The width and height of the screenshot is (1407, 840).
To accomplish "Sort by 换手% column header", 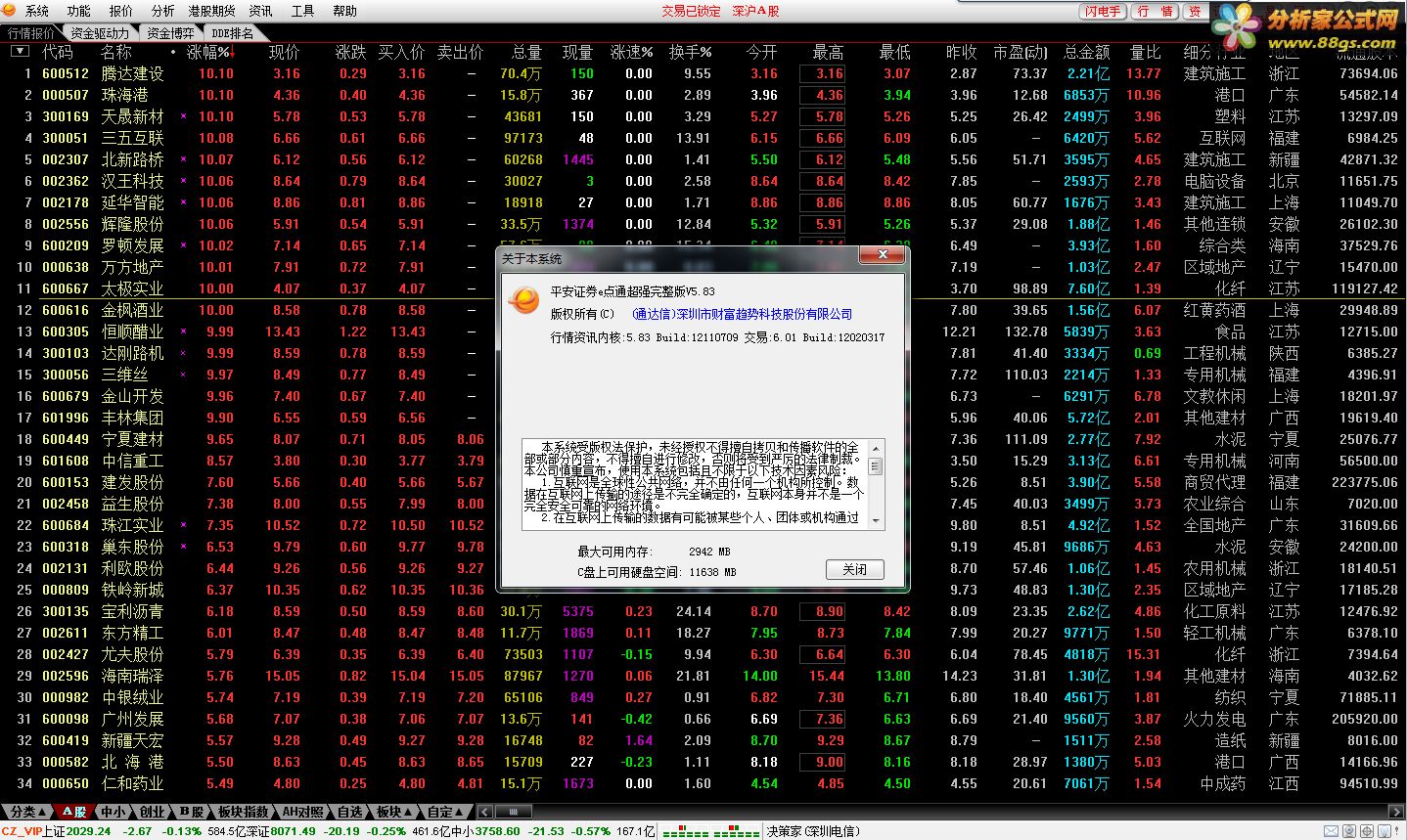I will [x=690, y=52].
